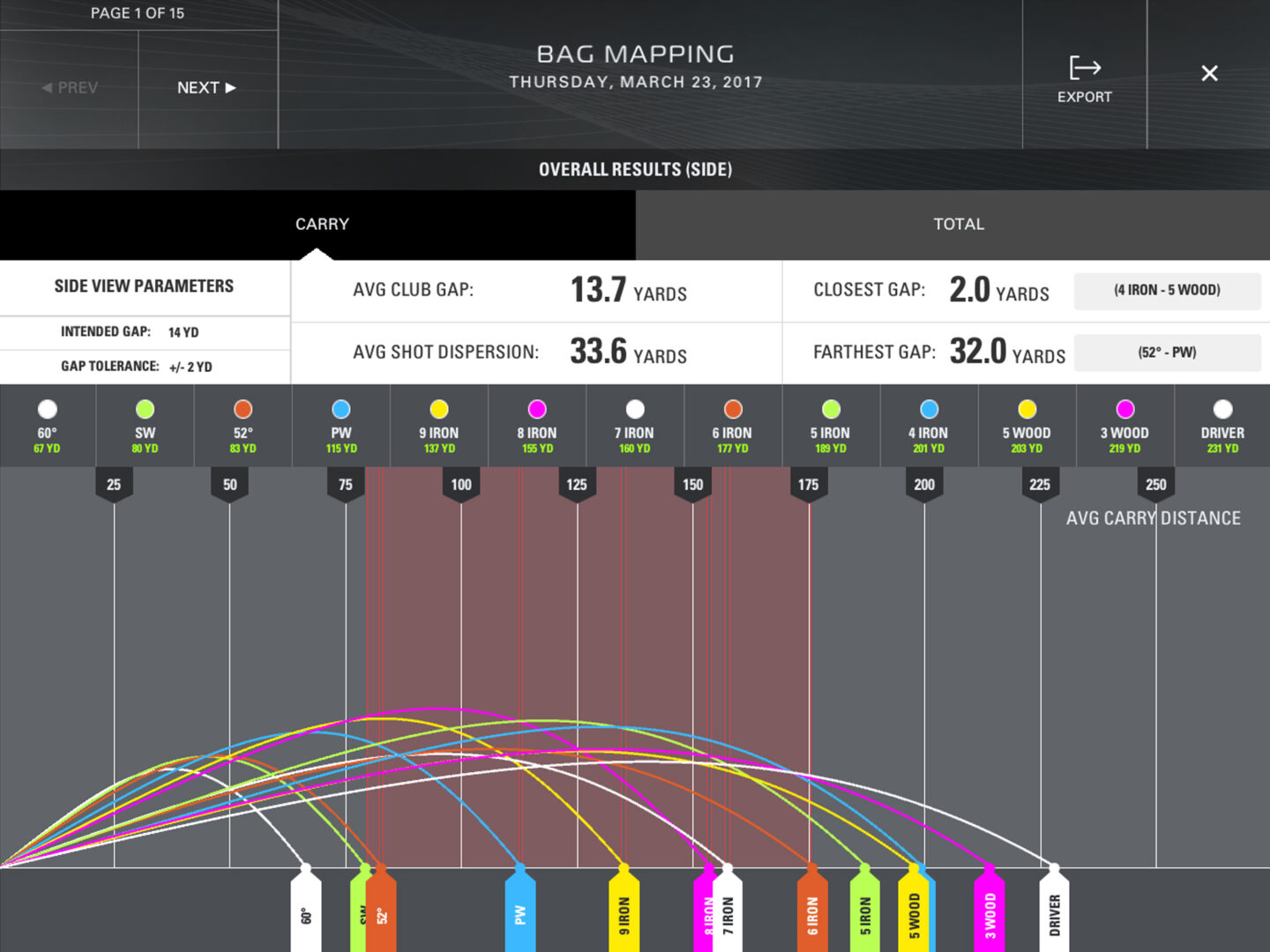The width and height of the screenshot is (1270, 952).
Task: Click the 50 yard distance marker
Action: click(229, 485)
